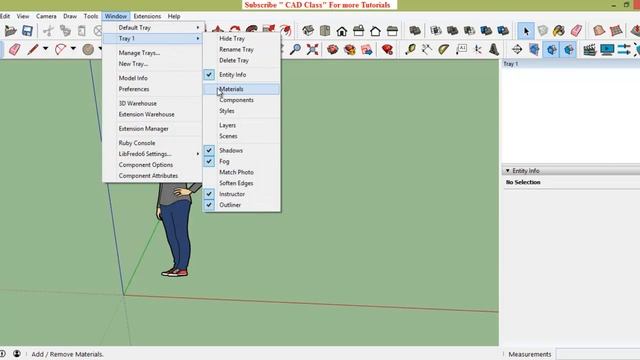The width and height of the screenshot is (640, 360).
Task: Select the Line pencil tool
Action: point(33,49)
